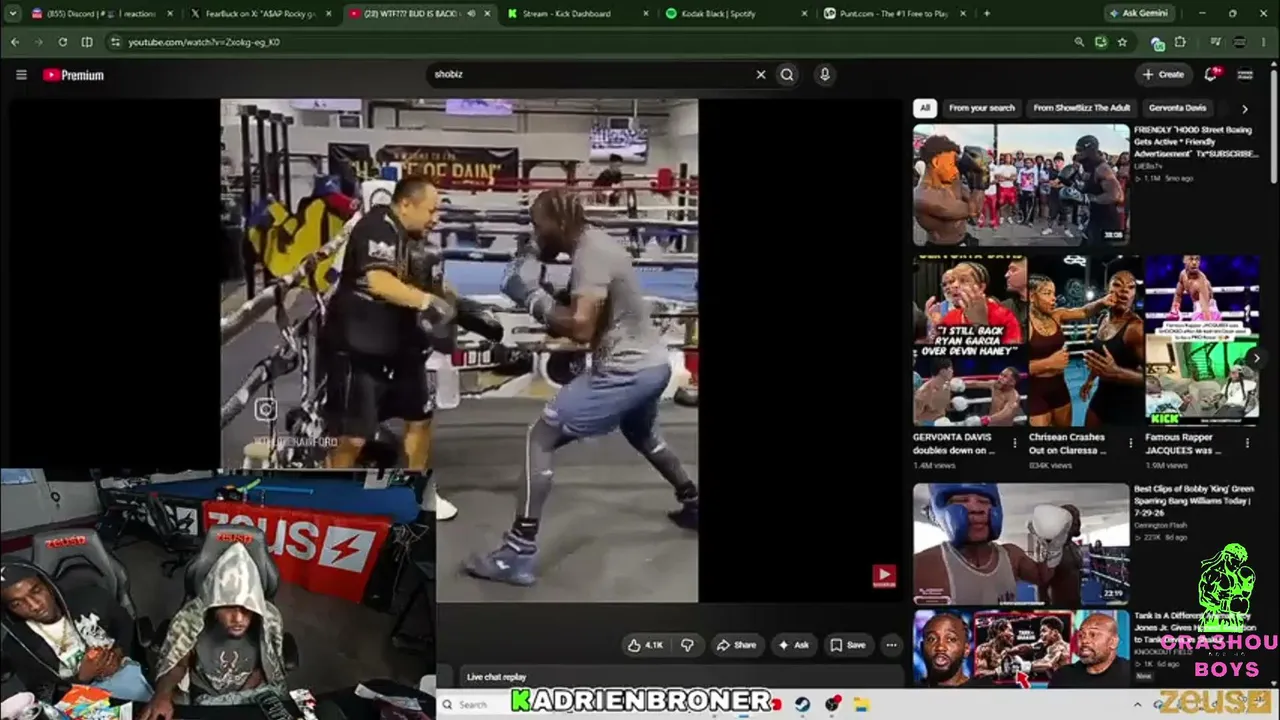The height and width of the screenshot is (720, 1280).
Task: Open options for Chrisean Crashes Out short
Action: (x=1131, y=442)
